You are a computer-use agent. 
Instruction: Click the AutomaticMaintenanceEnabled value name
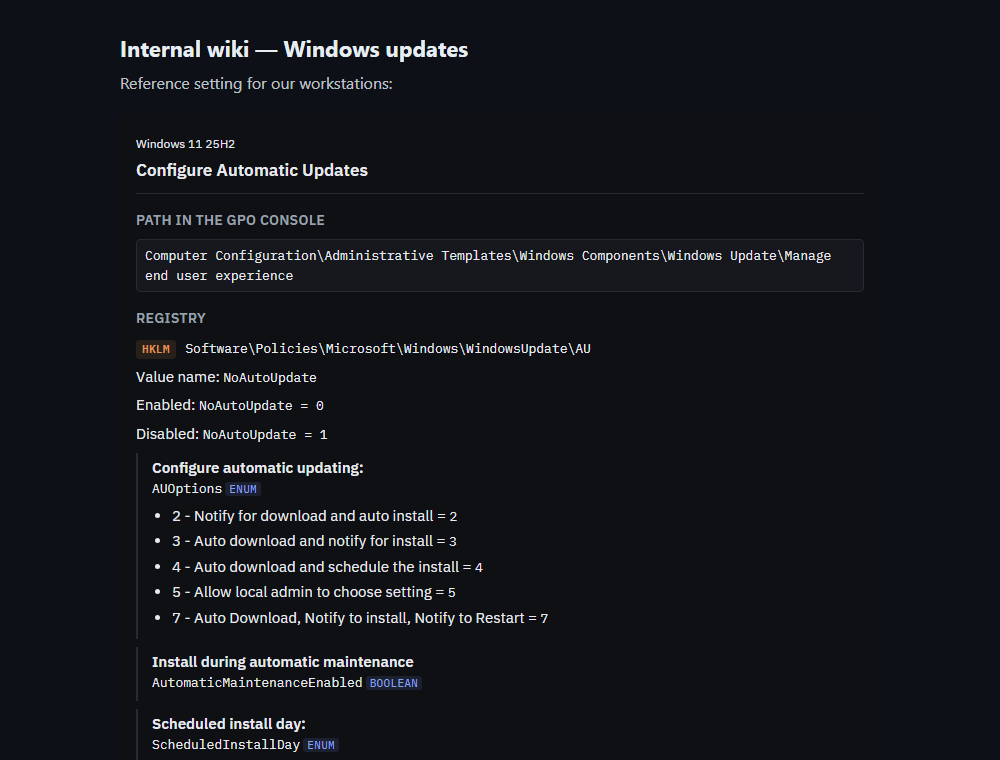click(257, 683)
